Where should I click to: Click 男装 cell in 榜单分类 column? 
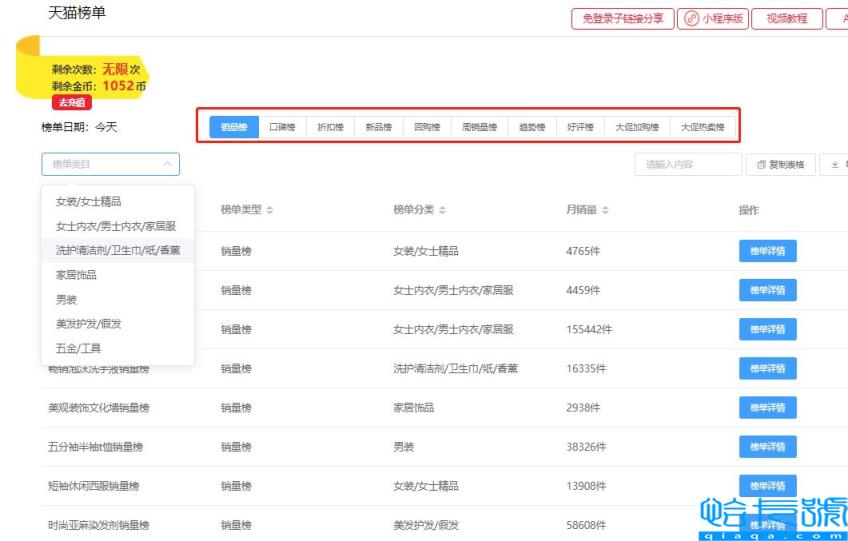click(x=403, y=447)
